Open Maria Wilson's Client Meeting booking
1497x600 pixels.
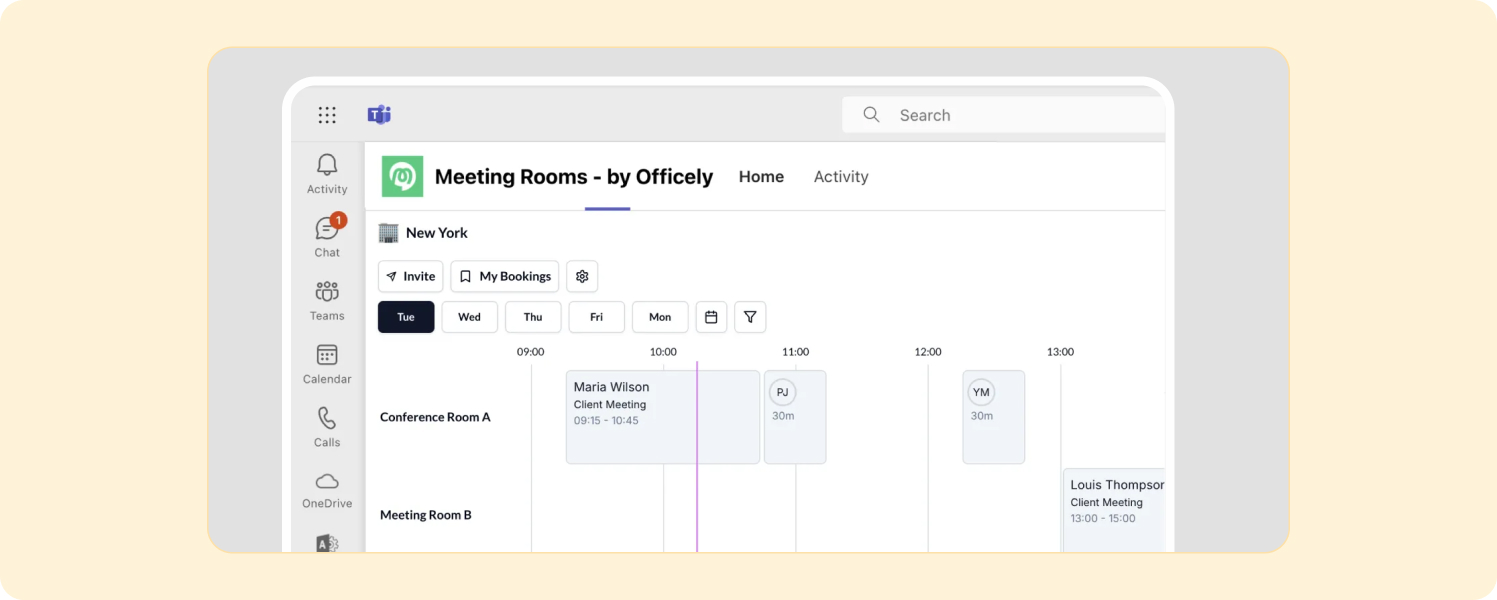(x=663, y=417)
